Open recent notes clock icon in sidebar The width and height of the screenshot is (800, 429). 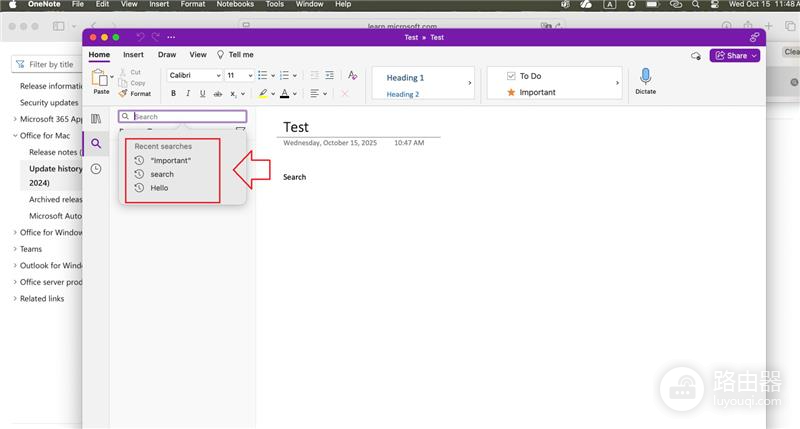click(x=96, y=169)
